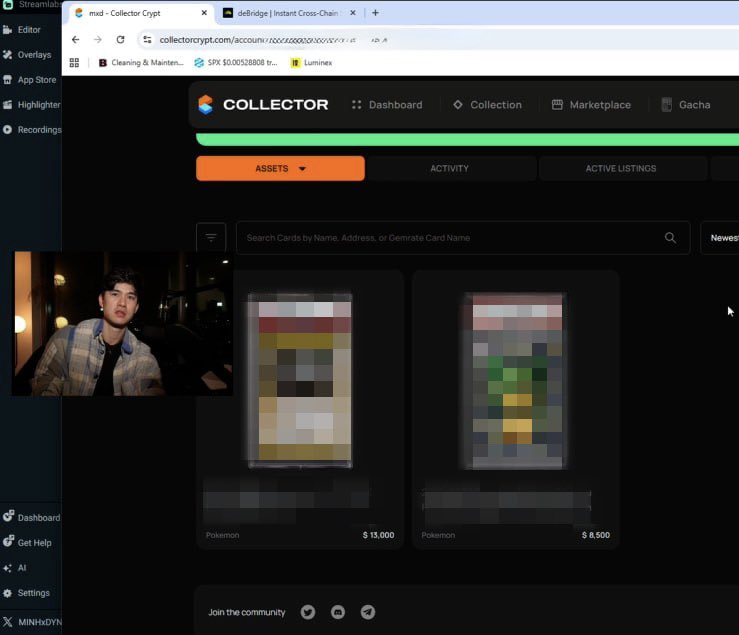Open Collector Telegram community link

click(368, 612)
